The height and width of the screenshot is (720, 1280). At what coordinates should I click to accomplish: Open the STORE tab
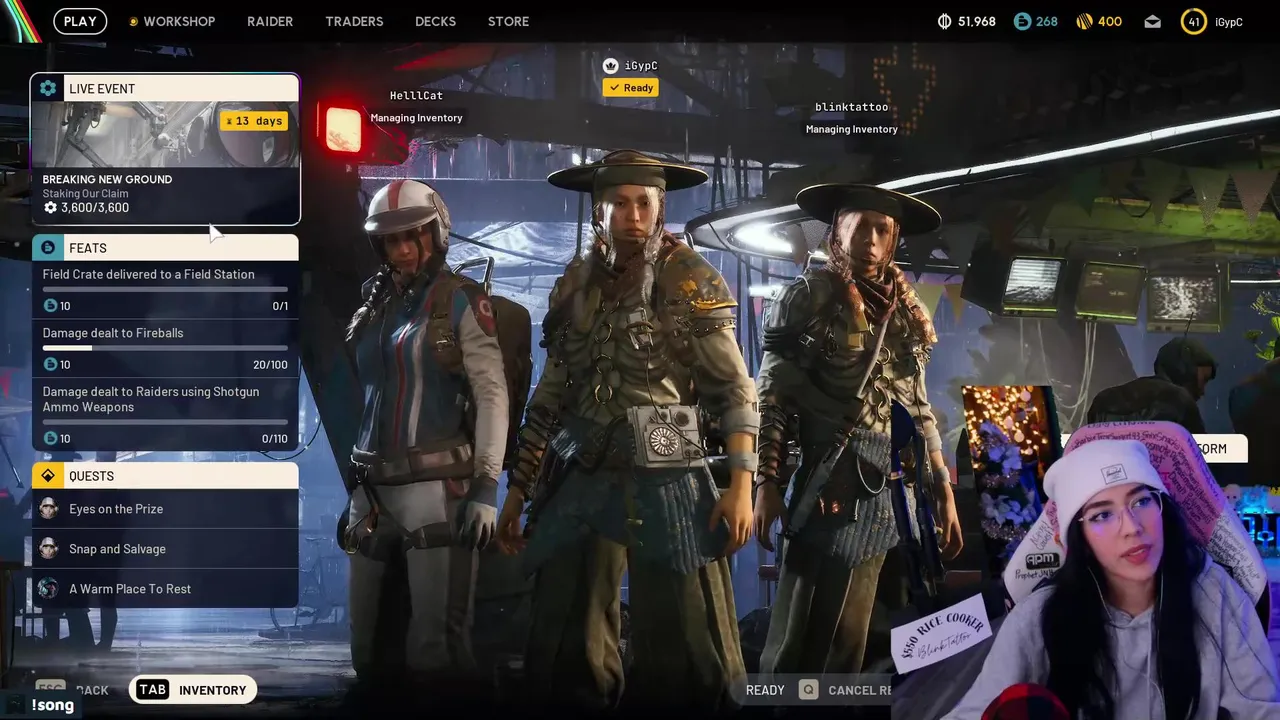click(x=508, y=21)
